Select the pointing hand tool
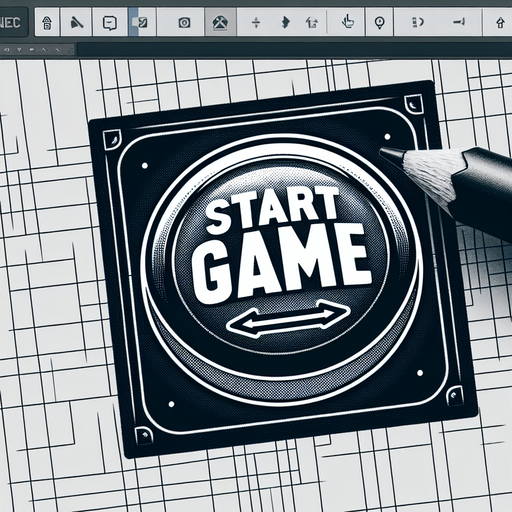Image resolution: width=512 pixels, height=512 pixels. (348, 22)
